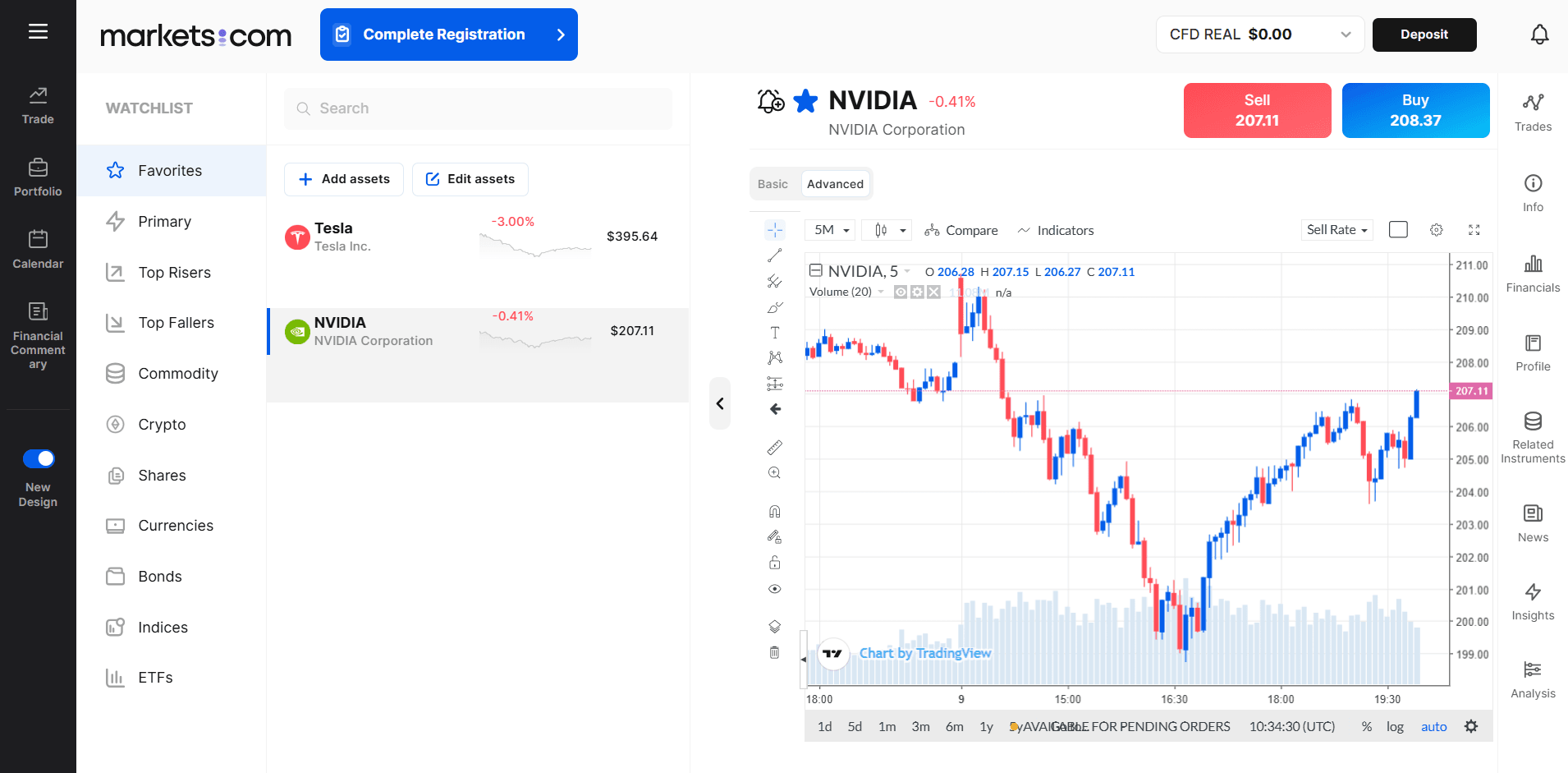Set a price alert for NVIDIA
Screen dimensions: 1568x773
(x=770, y=101)
